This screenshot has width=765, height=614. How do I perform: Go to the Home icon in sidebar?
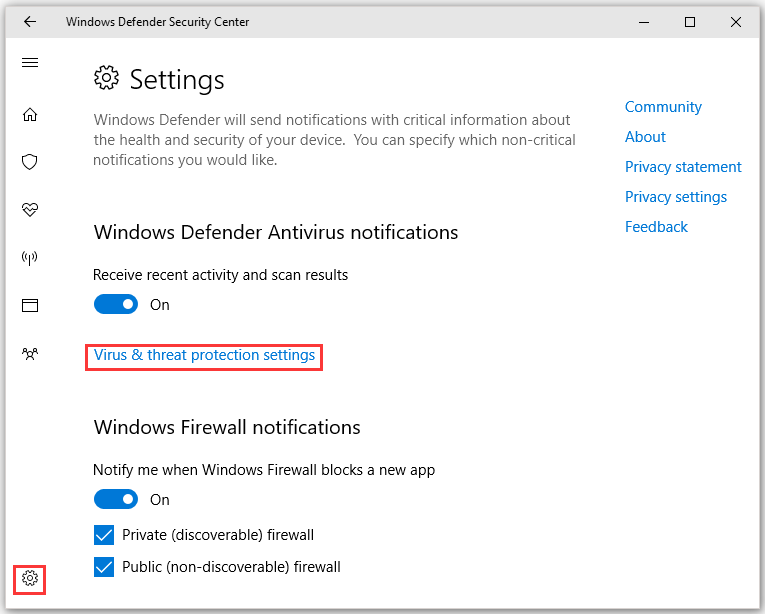point(30,114)
